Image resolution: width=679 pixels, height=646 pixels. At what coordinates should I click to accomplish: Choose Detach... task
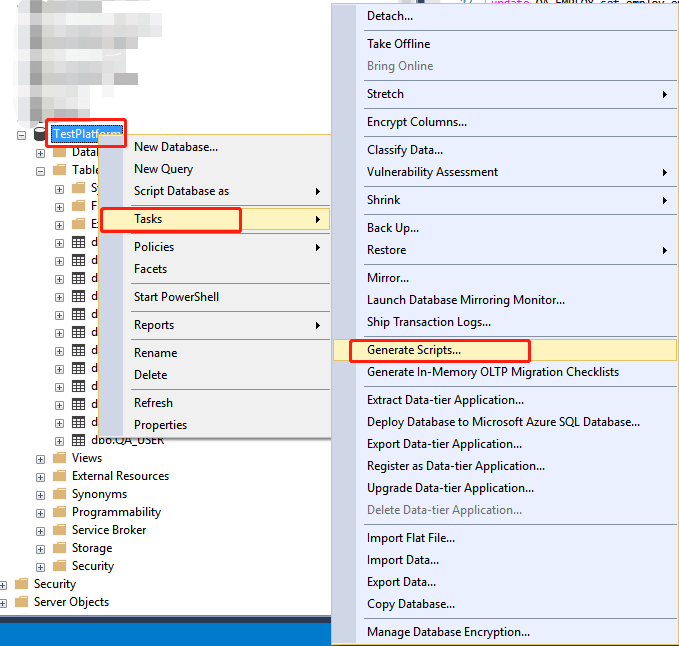pos(504,16)
